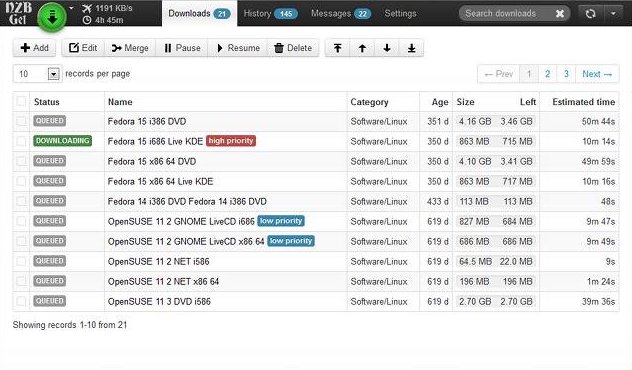
Task: Switch to the History tab
Action: pos(270,14)
